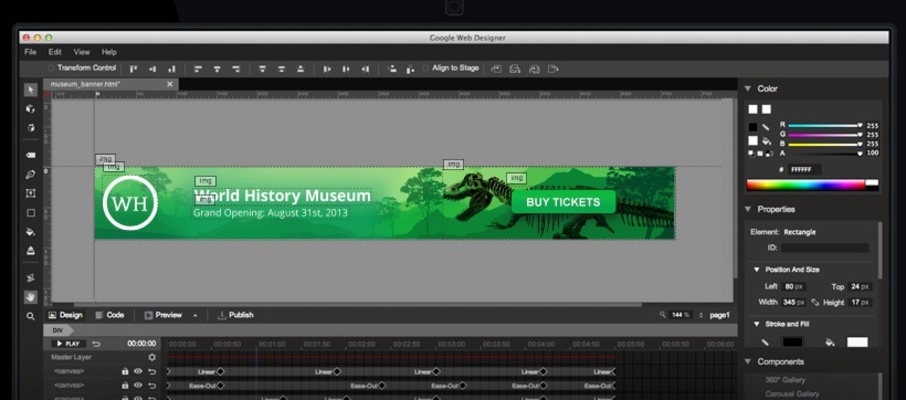Open the Help menu
The image size is (906, 400).
[109, 52]
